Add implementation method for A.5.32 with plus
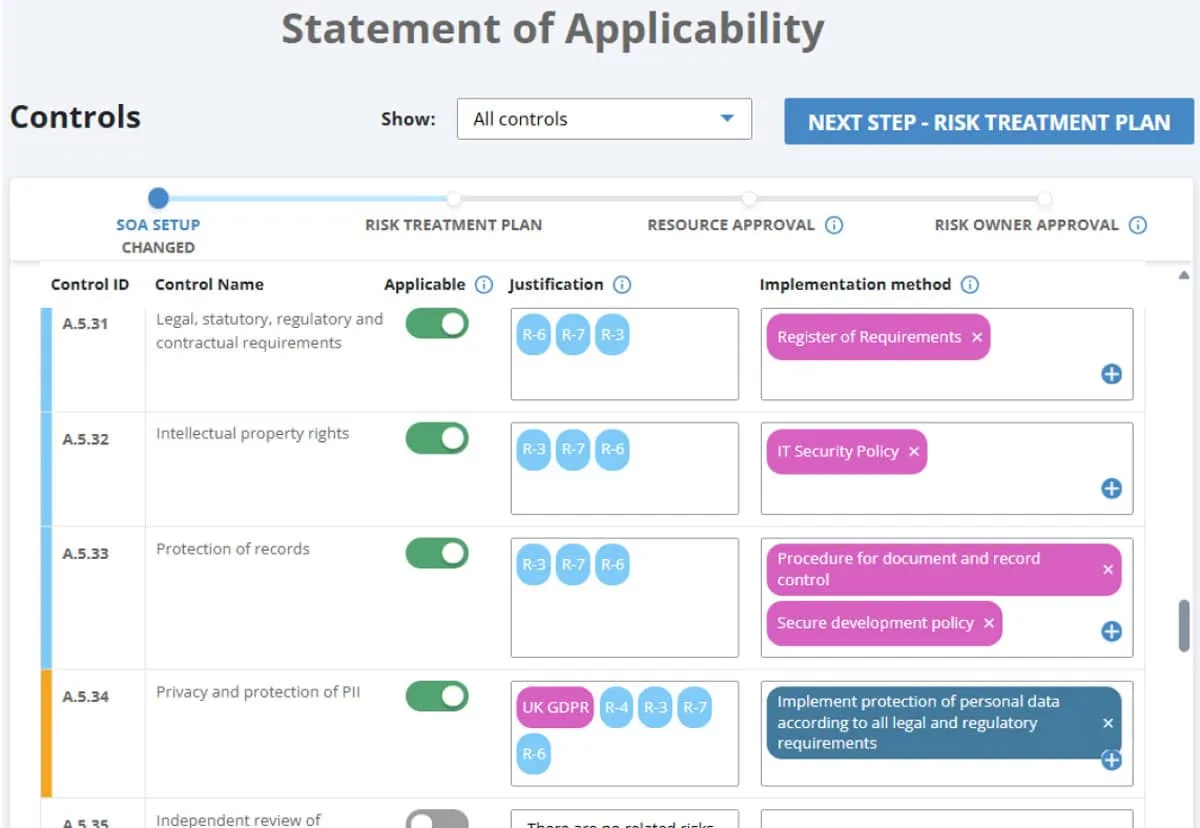Screen dimensions: 1200x828 [x=1111, y=488]
